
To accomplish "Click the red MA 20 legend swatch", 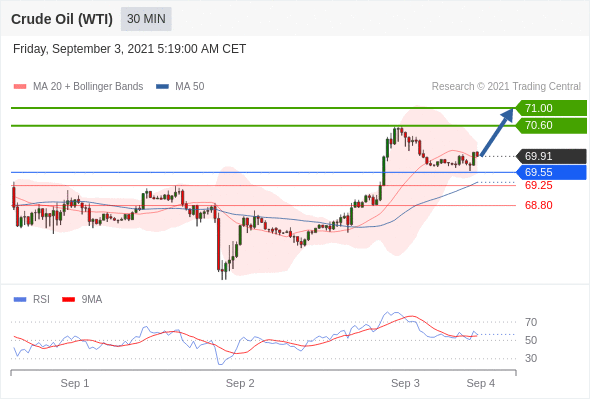I will tap(20, 87).
